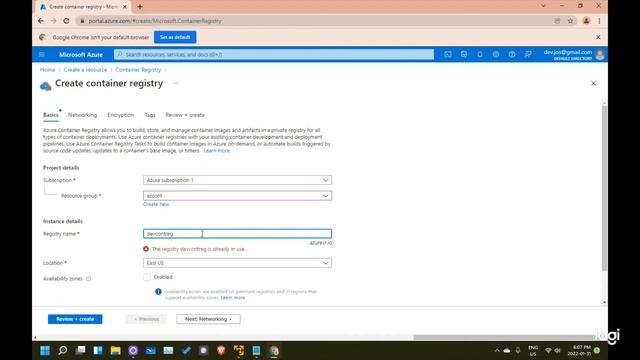Screen dimensions: 640x360
Task: Open a new Chrome tab
Action: (x=140, y=7)
